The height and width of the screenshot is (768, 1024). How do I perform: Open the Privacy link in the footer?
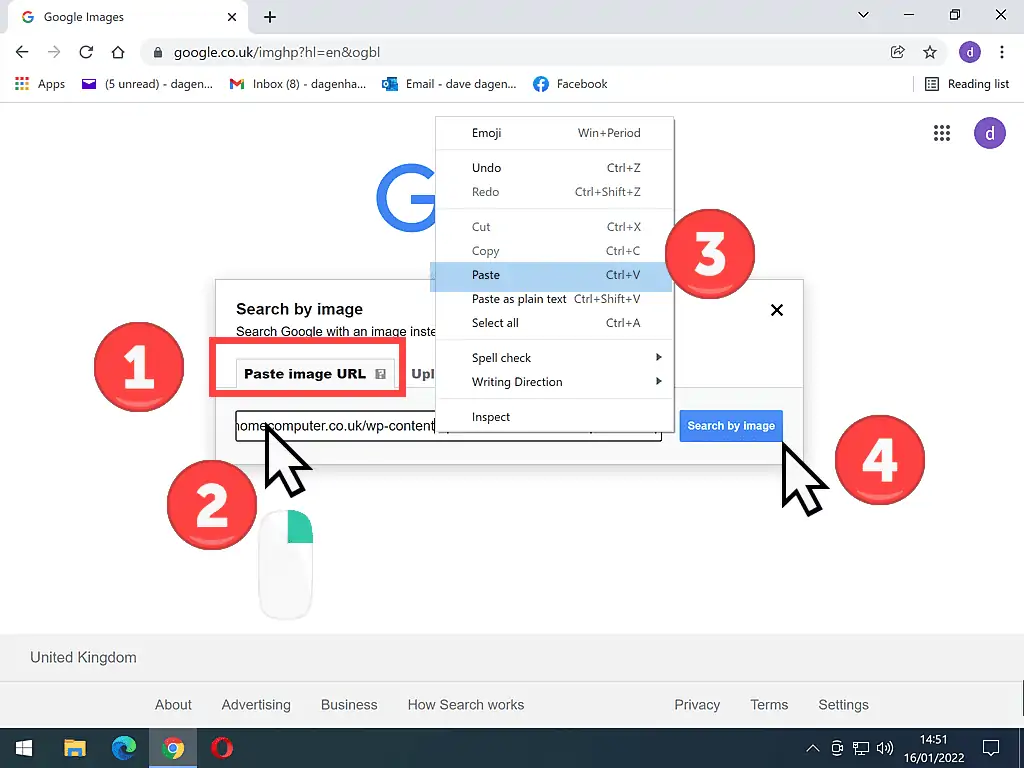[697, 705]
